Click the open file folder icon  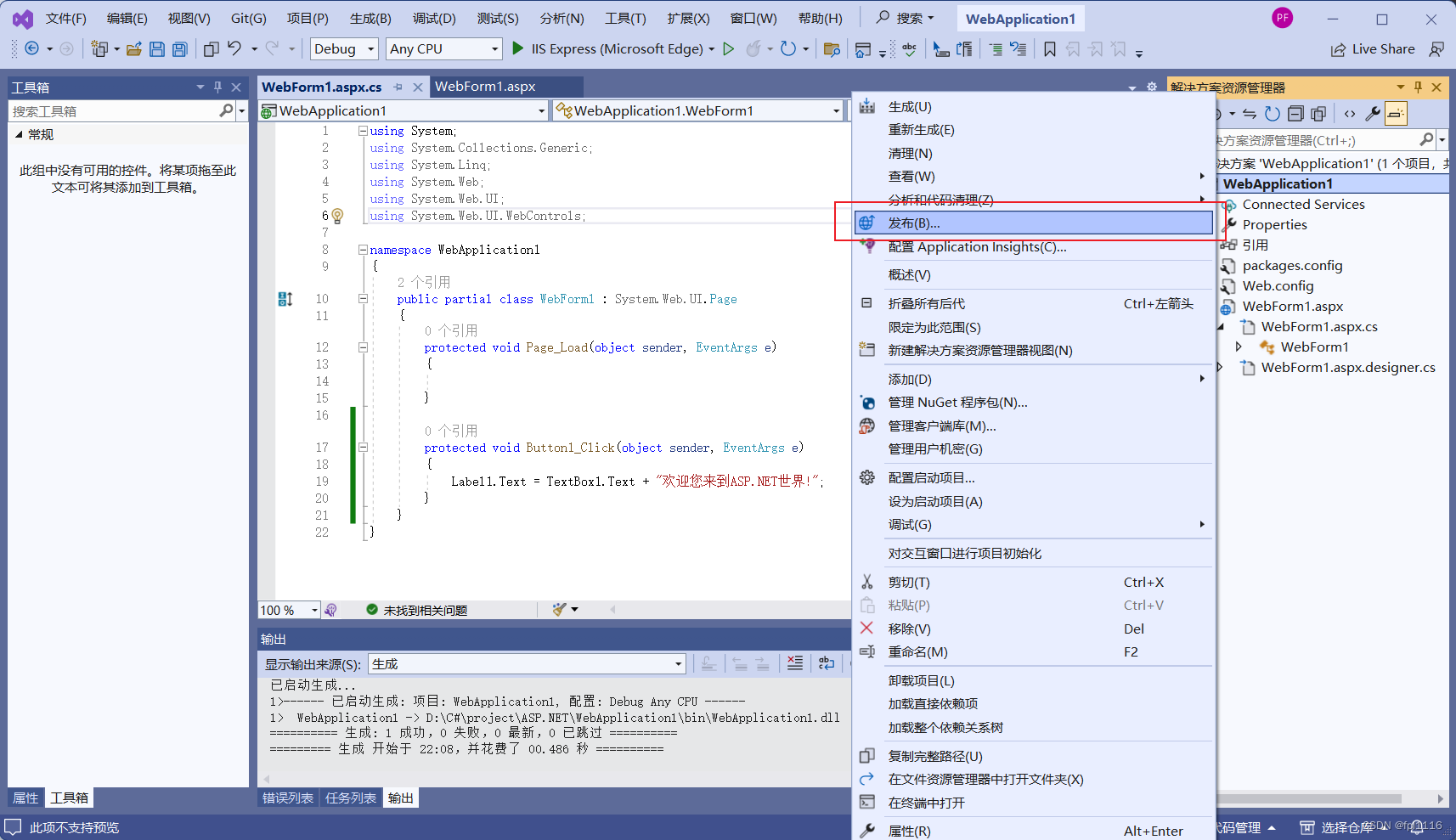[133, 48]
